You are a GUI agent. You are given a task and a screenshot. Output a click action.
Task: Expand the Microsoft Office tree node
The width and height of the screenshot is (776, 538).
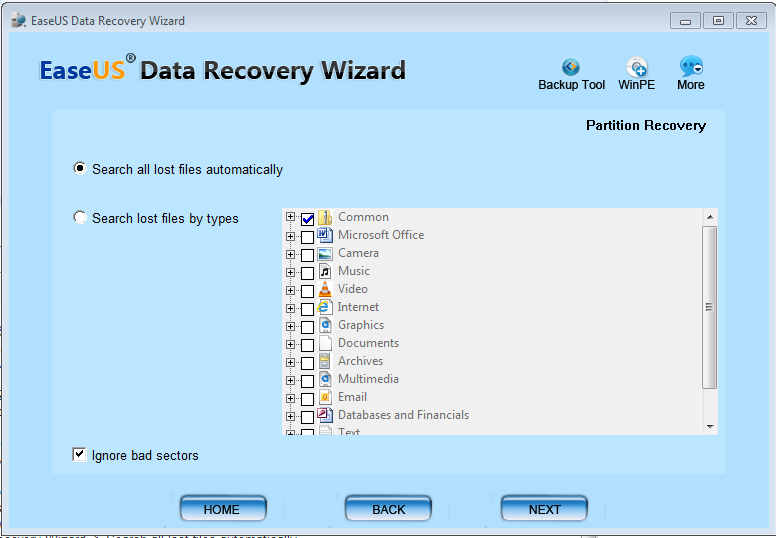tap(291, 237)
